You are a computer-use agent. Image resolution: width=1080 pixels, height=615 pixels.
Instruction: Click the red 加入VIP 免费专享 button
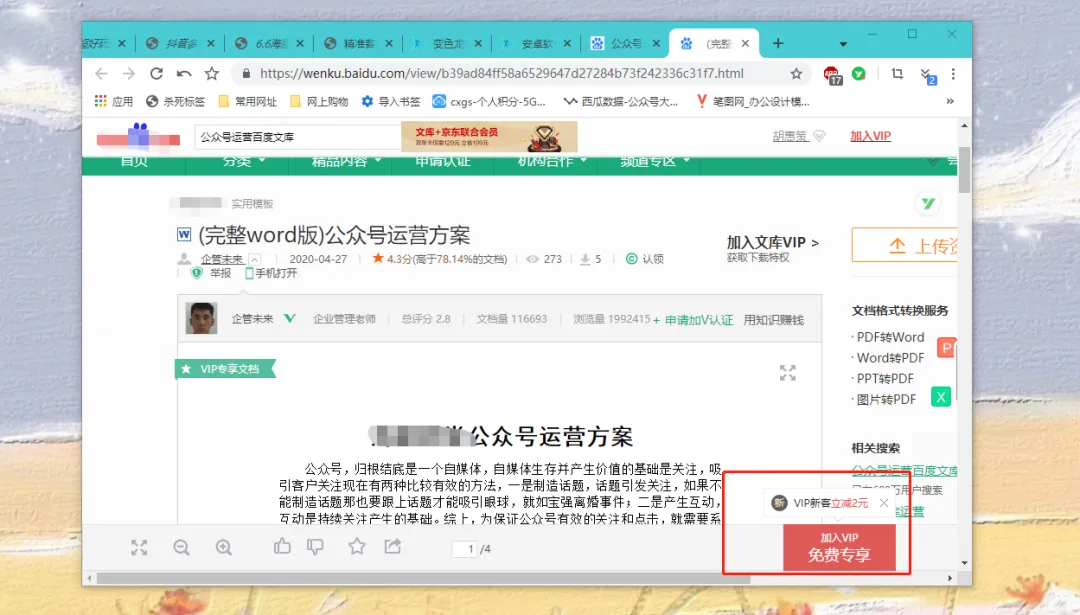[839, 548]
